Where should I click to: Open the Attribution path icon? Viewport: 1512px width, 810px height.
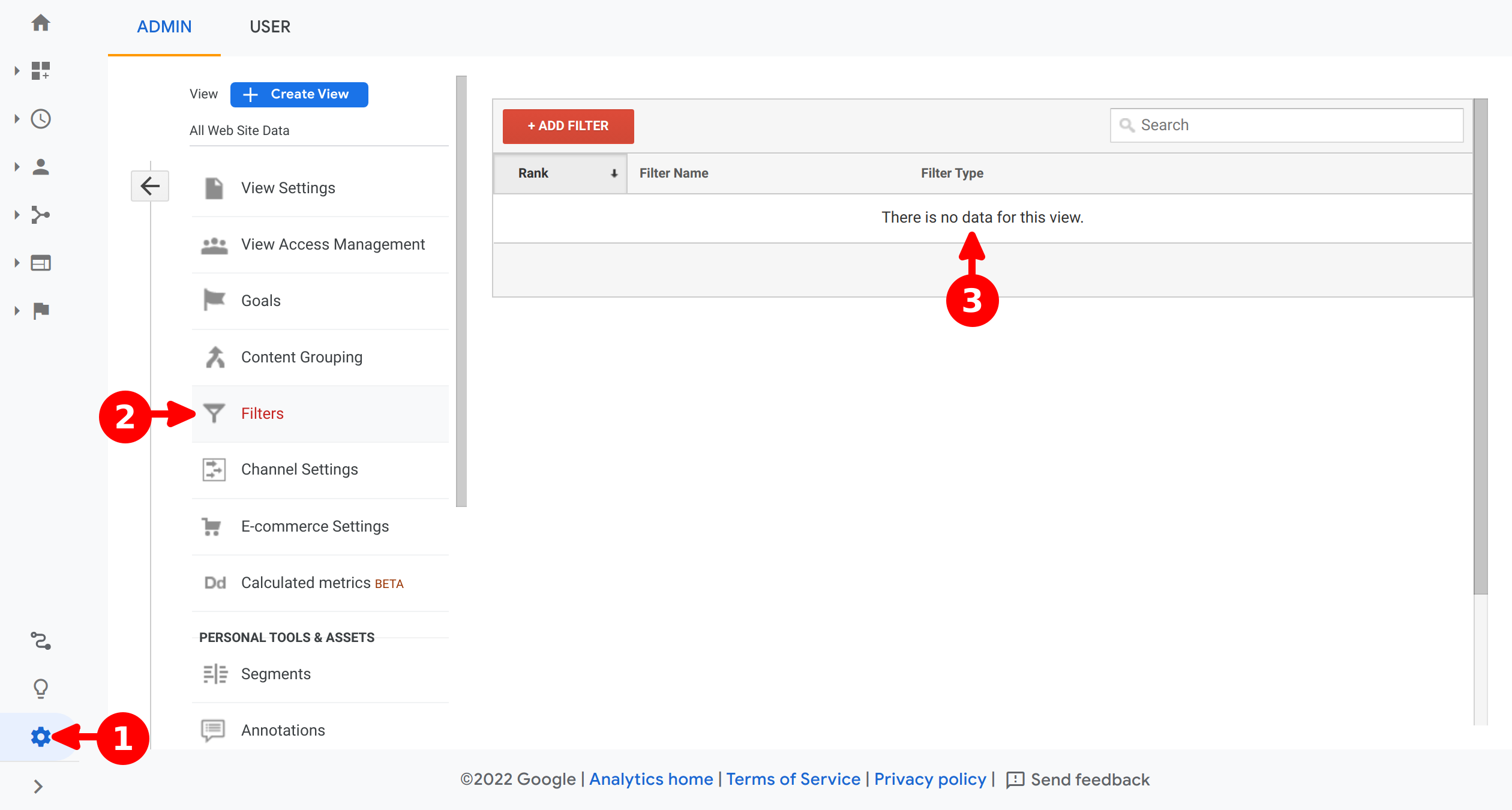coord(40,641)
